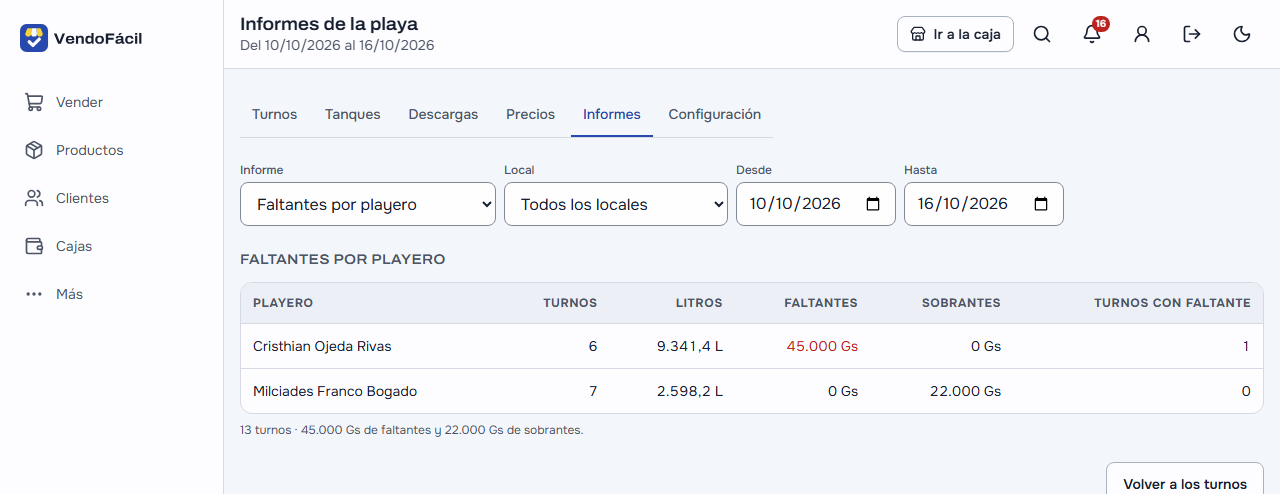Click the Informes de la playa title
The height and width of the screenshot is (494, 1280).
pos(329,24)
